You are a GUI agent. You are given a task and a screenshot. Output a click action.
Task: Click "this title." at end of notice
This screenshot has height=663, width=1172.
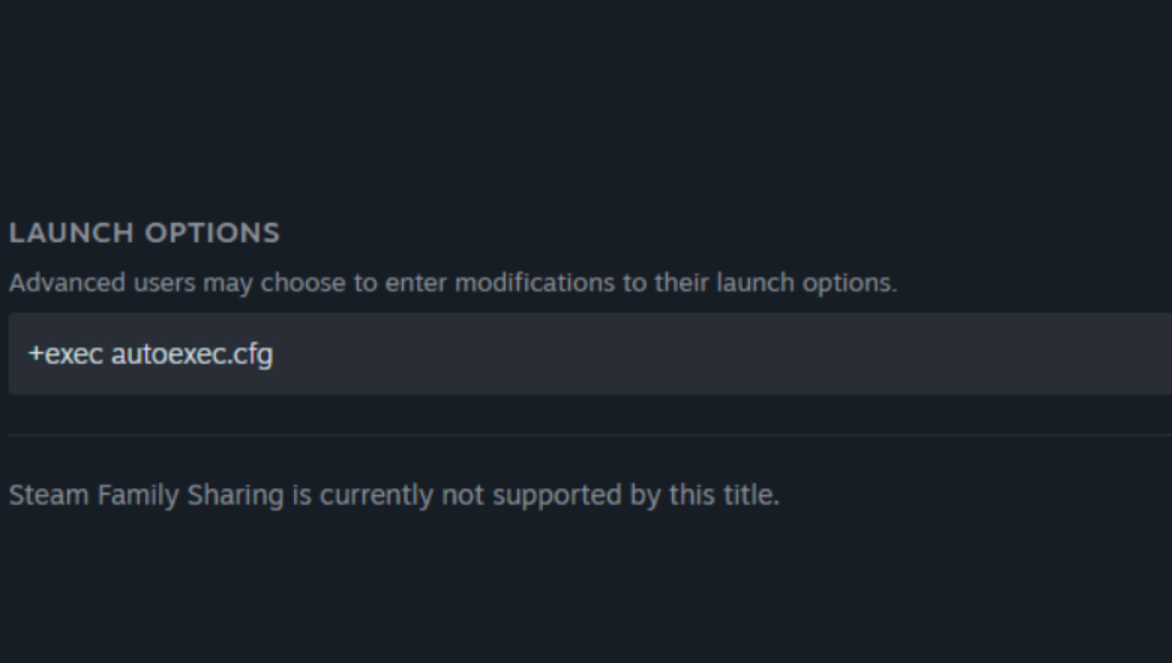[x=724, y=495]
